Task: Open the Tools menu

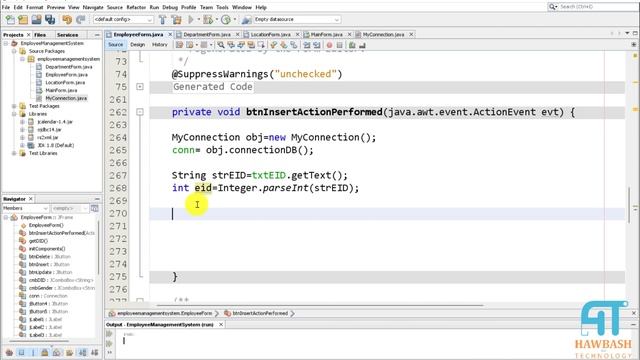Action: [222, 7]
